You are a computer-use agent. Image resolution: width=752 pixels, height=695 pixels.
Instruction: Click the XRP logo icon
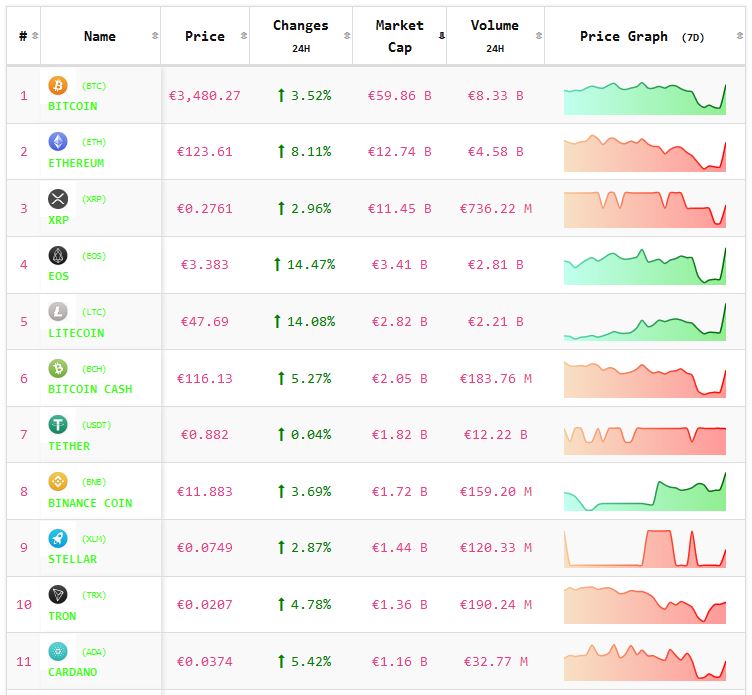click(x=58, y=199)
